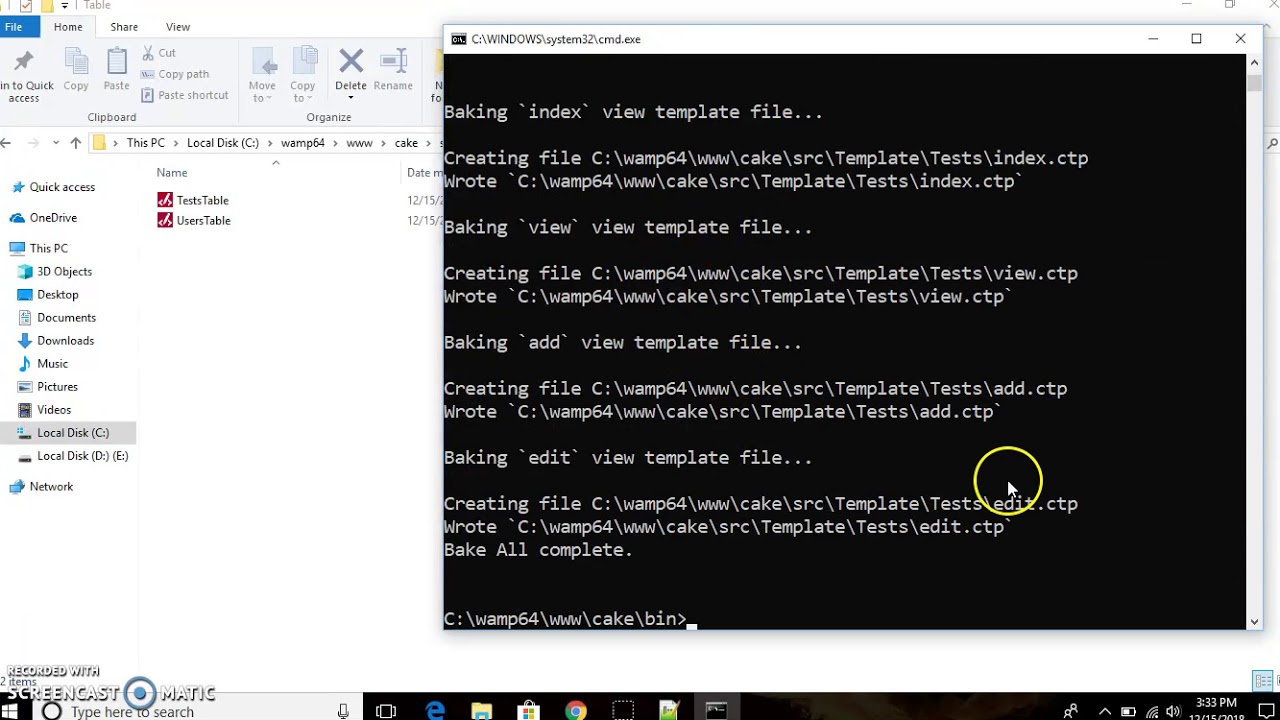This screenshot has width=1280, height=720.
Task: Click Notepad++ icon in taskbar
Action: [x=670, y=711]
